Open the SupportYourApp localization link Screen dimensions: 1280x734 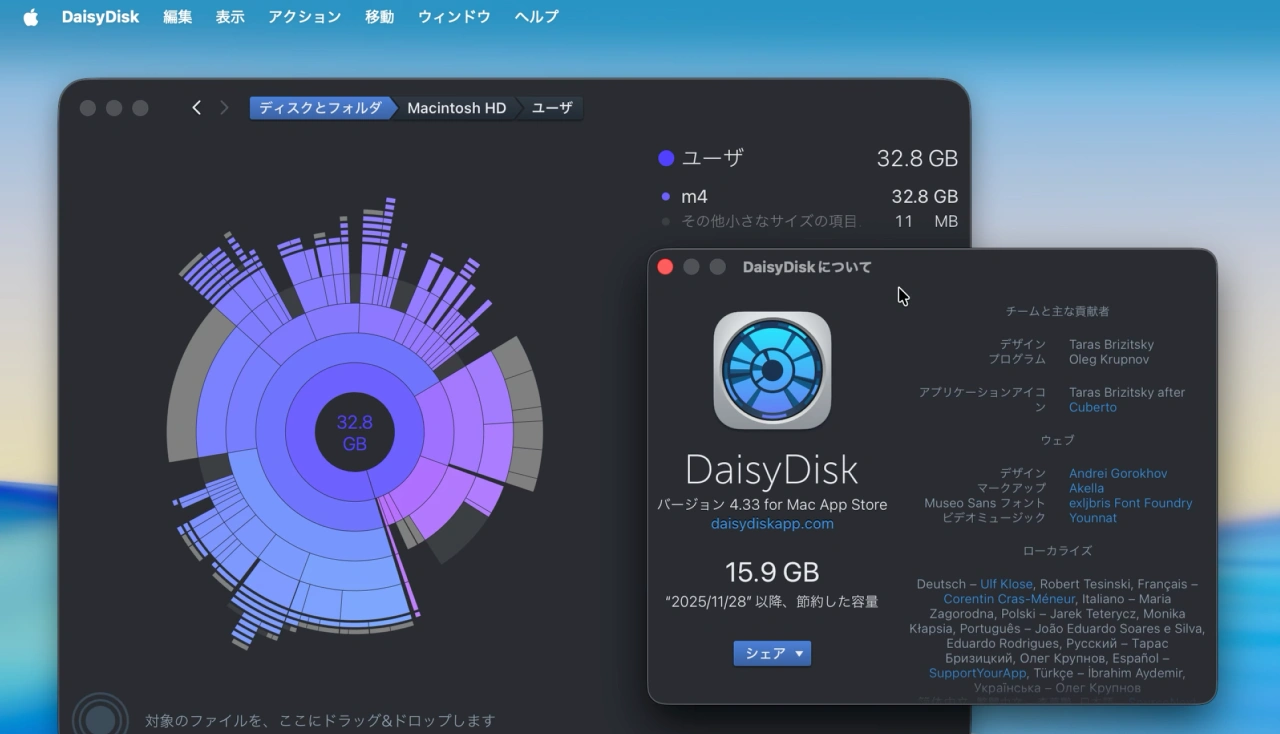(976, 673)
